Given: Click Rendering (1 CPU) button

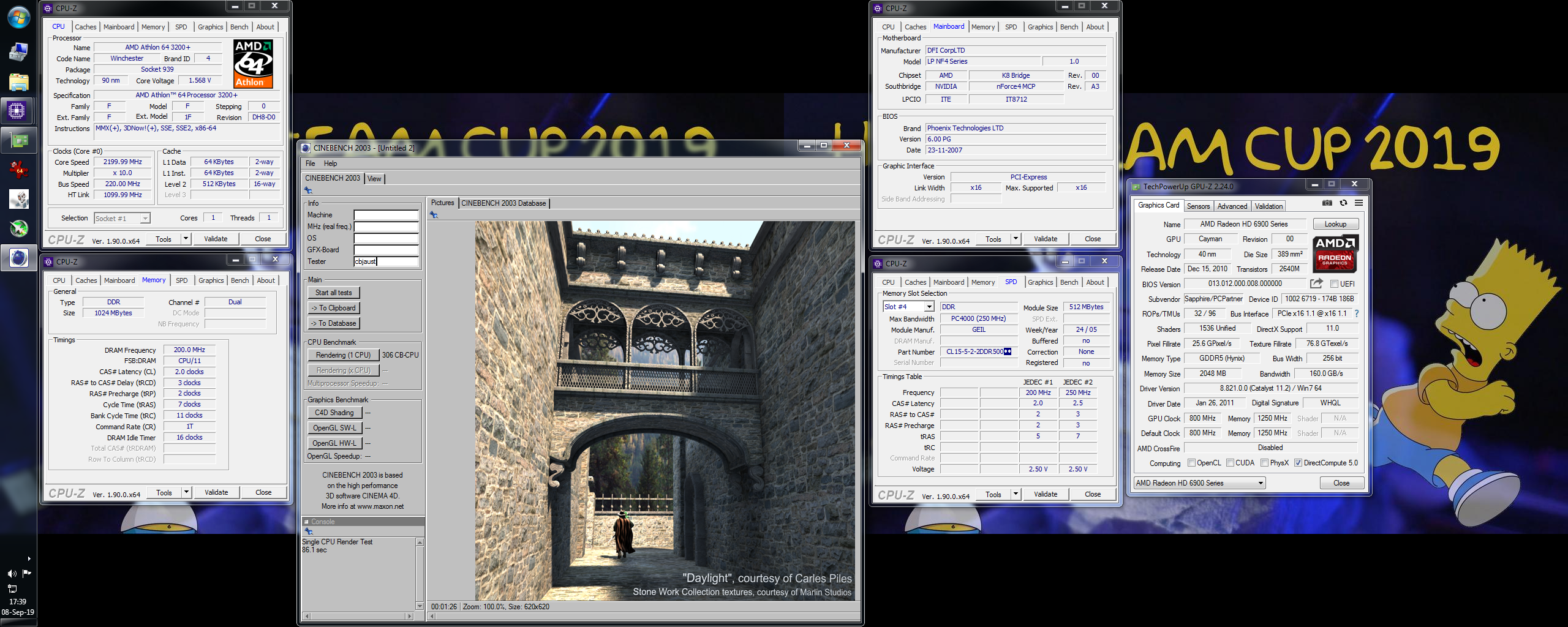Looking at the screenshot, I should [x=343, y=355].
